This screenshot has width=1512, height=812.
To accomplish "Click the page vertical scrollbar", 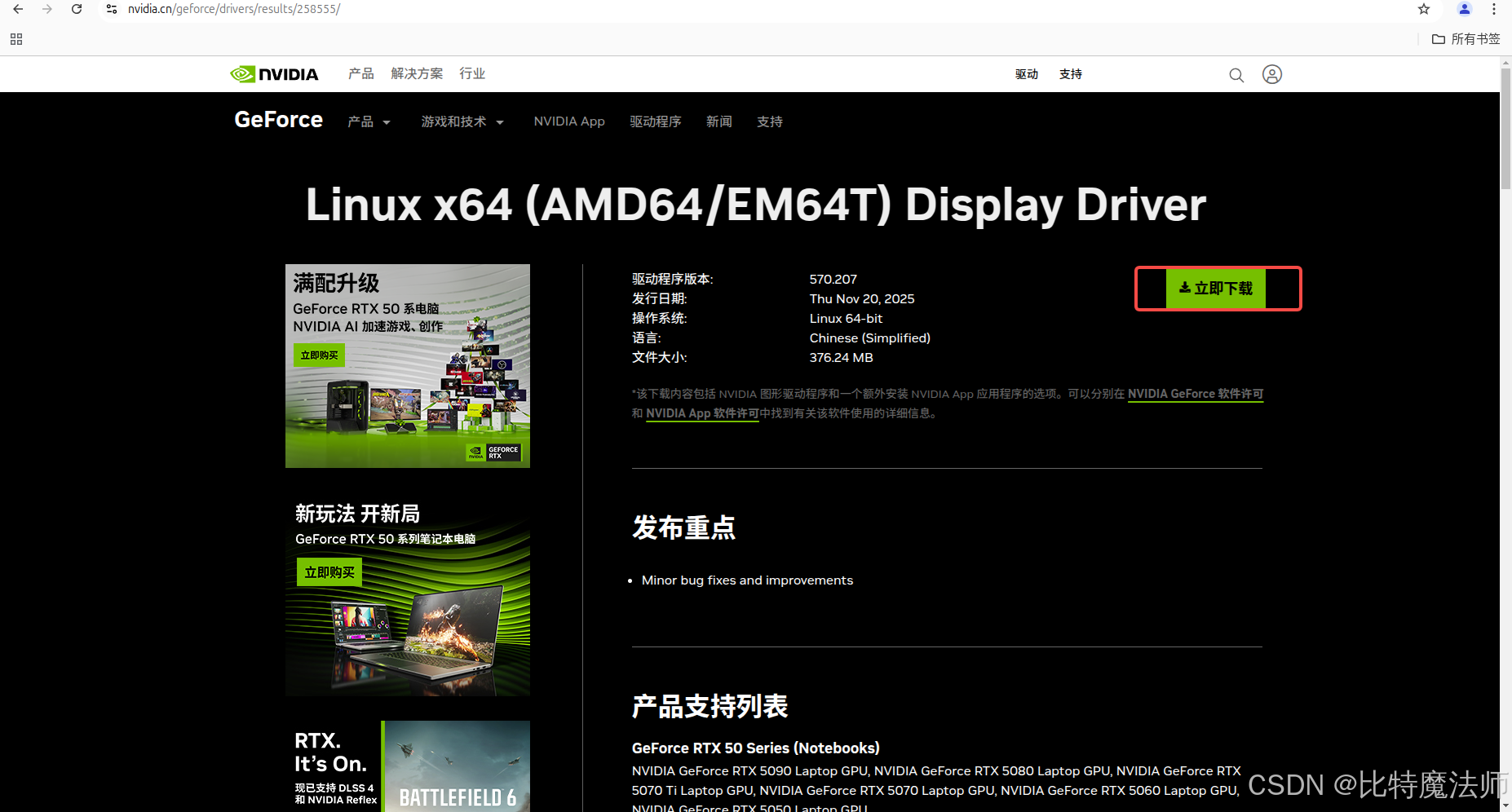I will (1505, 127).
